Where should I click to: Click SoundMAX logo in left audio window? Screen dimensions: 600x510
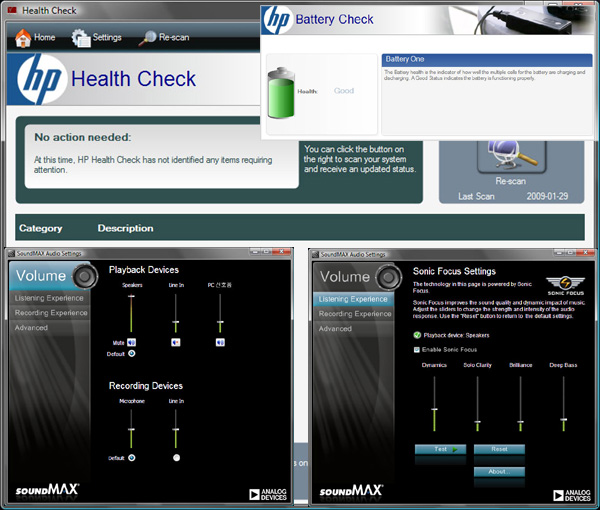tap(47, 490)
